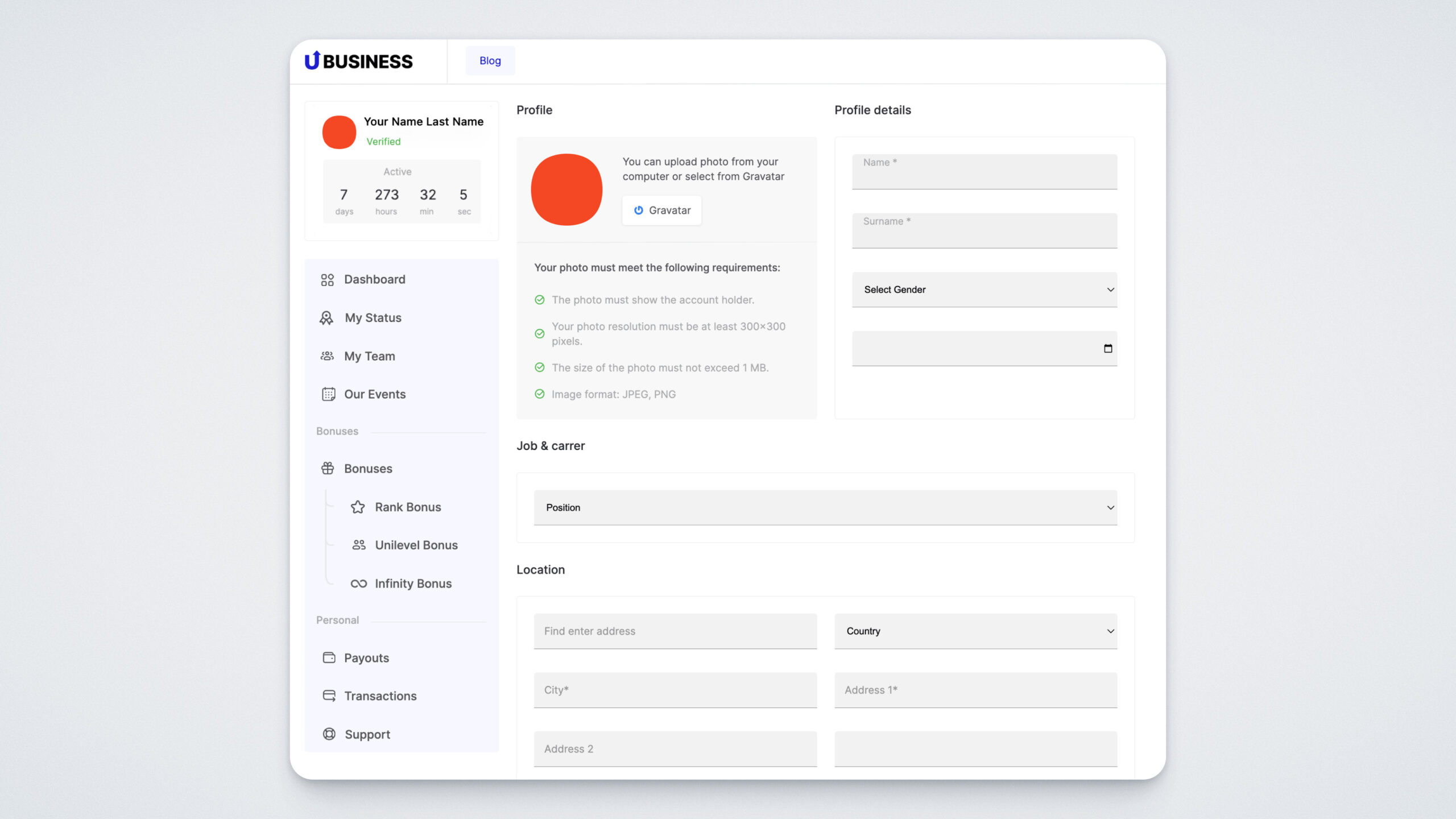Image resolution: width=1456 pixels, height=819 pixels.
Task: Click the Infinity Bonus loop icon
Action: 358,584
